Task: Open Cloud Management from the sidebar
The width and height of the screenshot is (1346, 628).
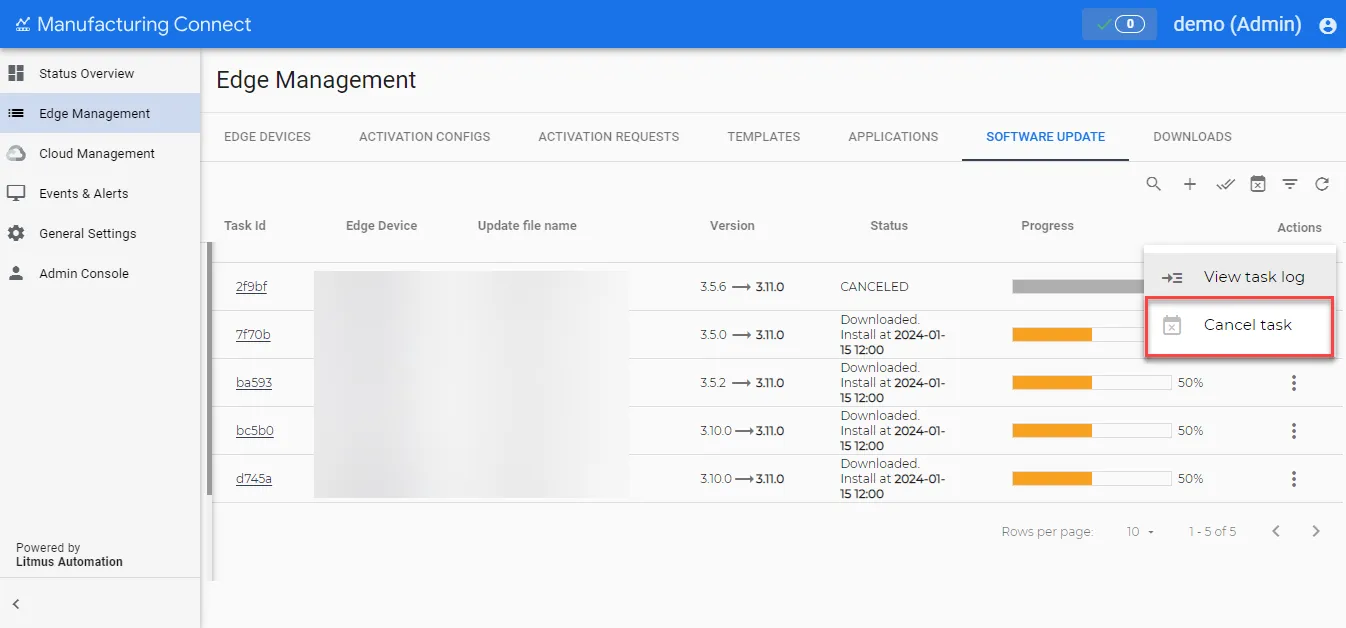Action: 100,153
